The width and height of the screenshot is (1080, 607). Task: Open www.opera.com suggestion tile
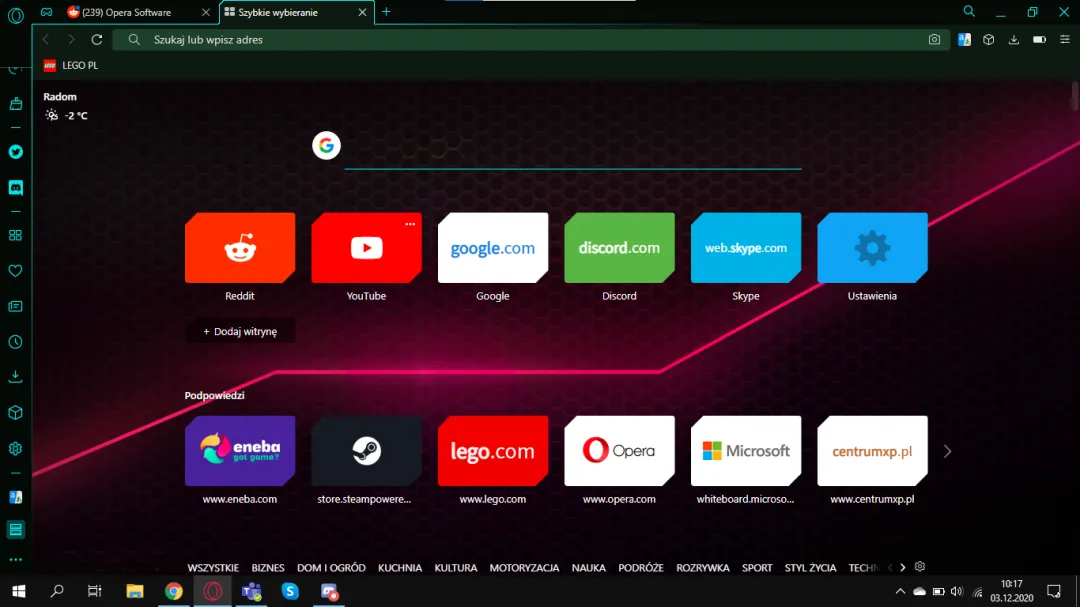619,451
